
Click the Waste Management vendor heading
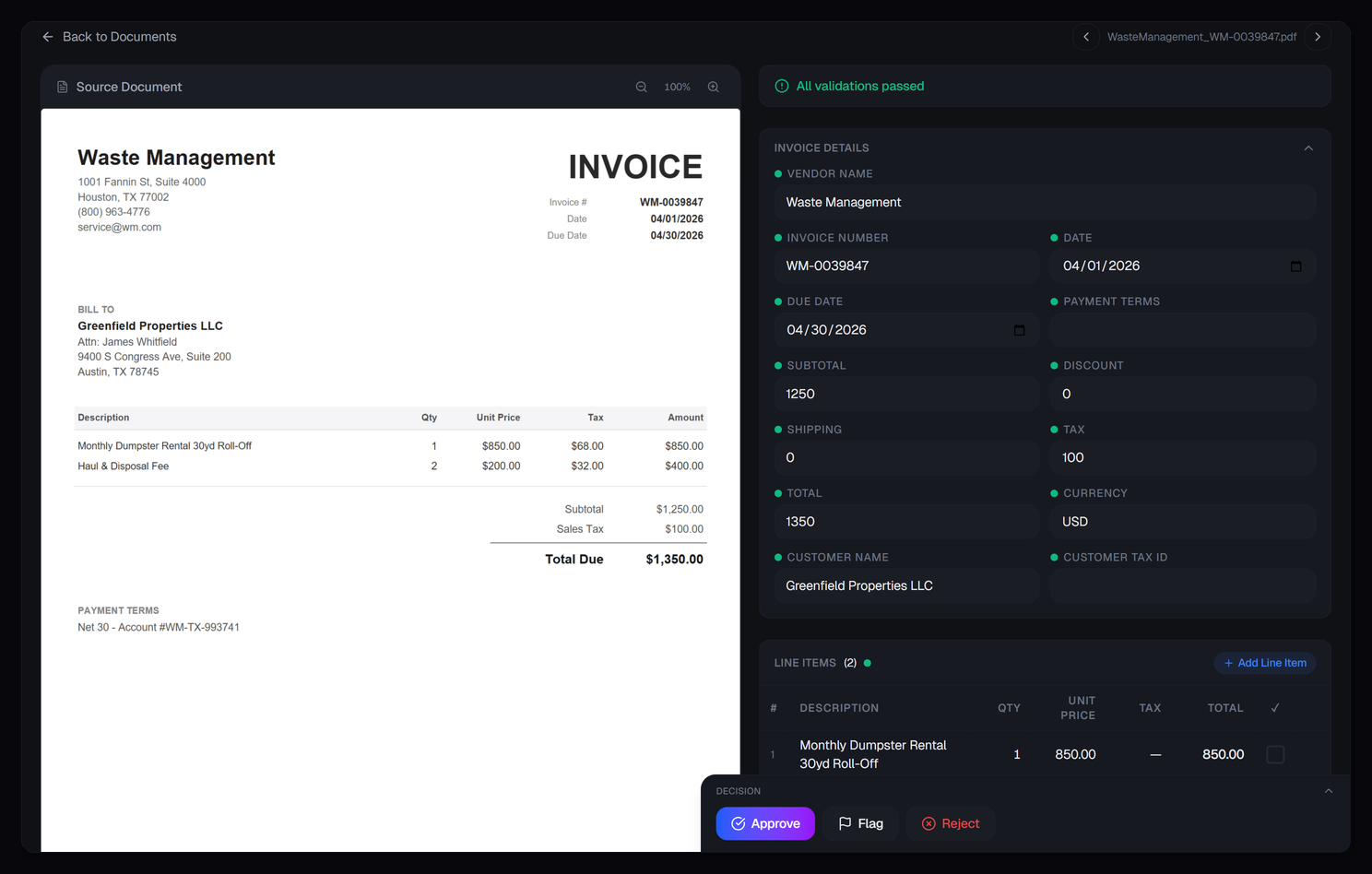(176, 158)
